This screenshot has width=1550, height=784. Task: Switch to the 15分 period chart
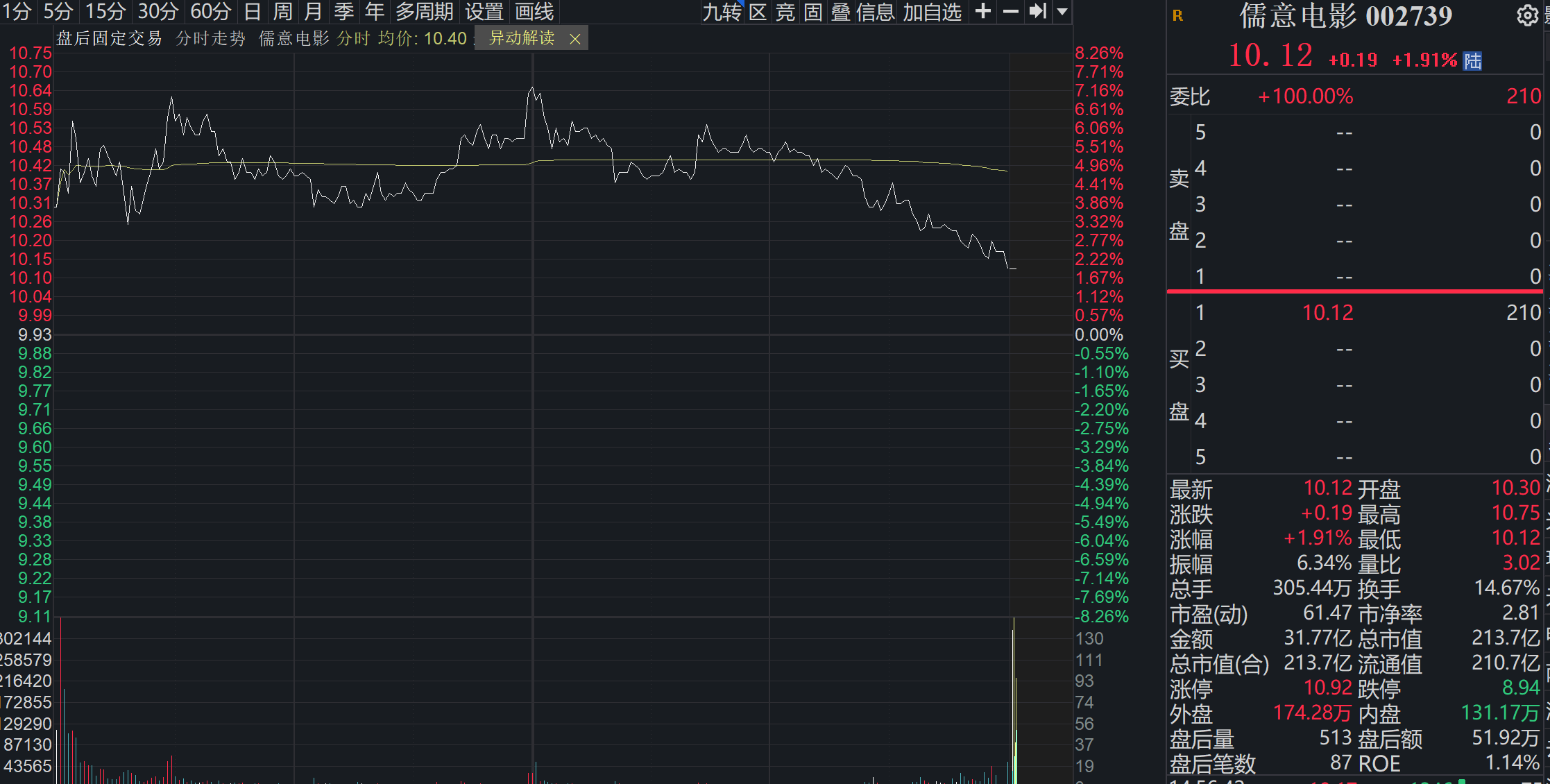coord(105,12)
